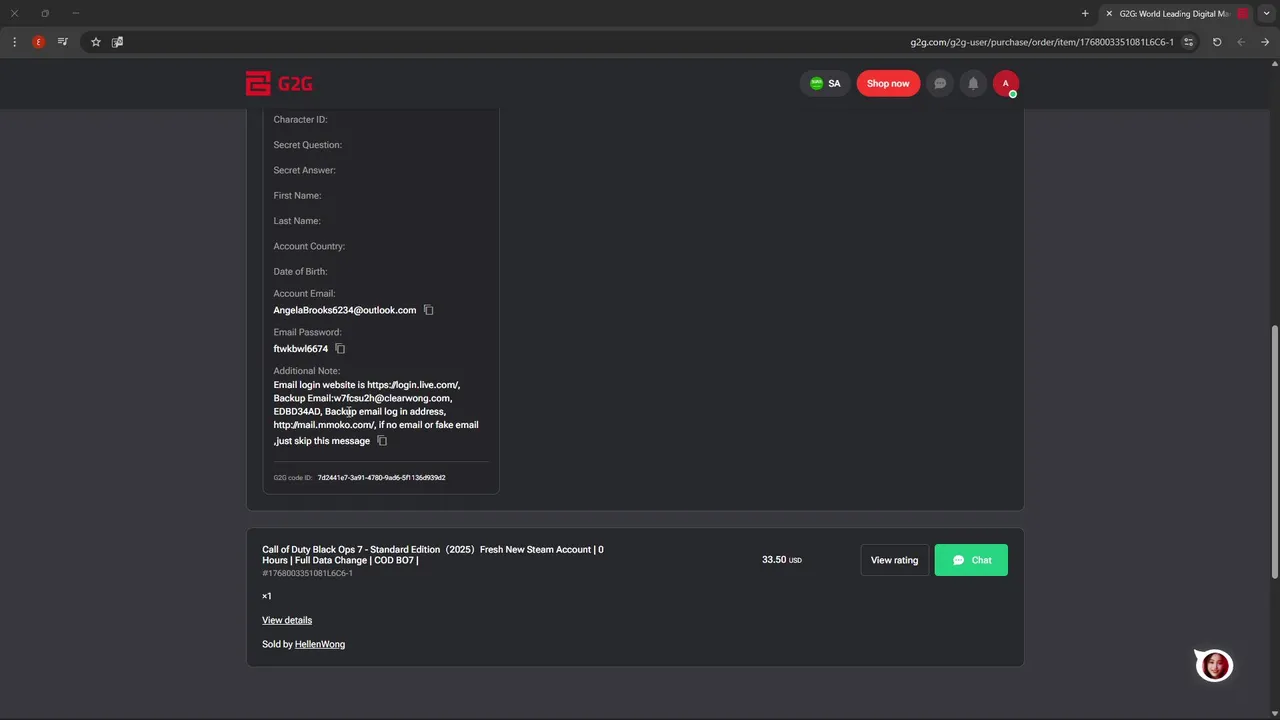
Task: Click the Account Country label
Action: pyautogui.click(x=309, y=246)
